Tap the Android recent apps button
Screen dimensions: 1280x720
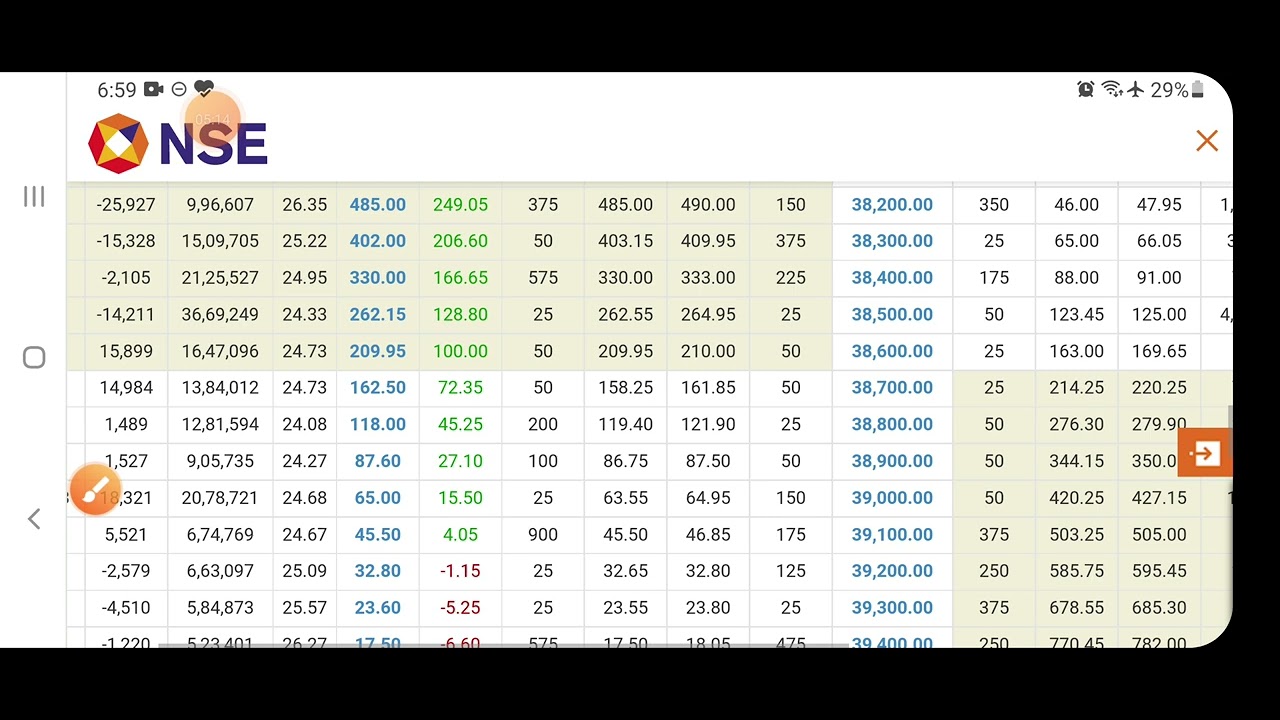[x=34, y=197]
